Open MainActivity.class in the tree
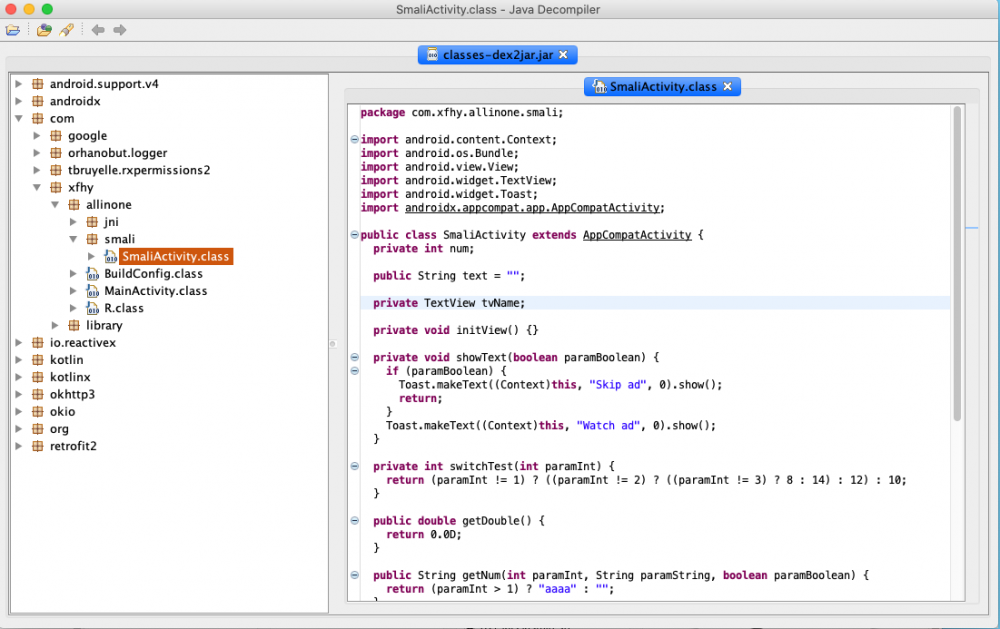The width and height of the screenshot is (1000, 629). [x=155, y=291]
